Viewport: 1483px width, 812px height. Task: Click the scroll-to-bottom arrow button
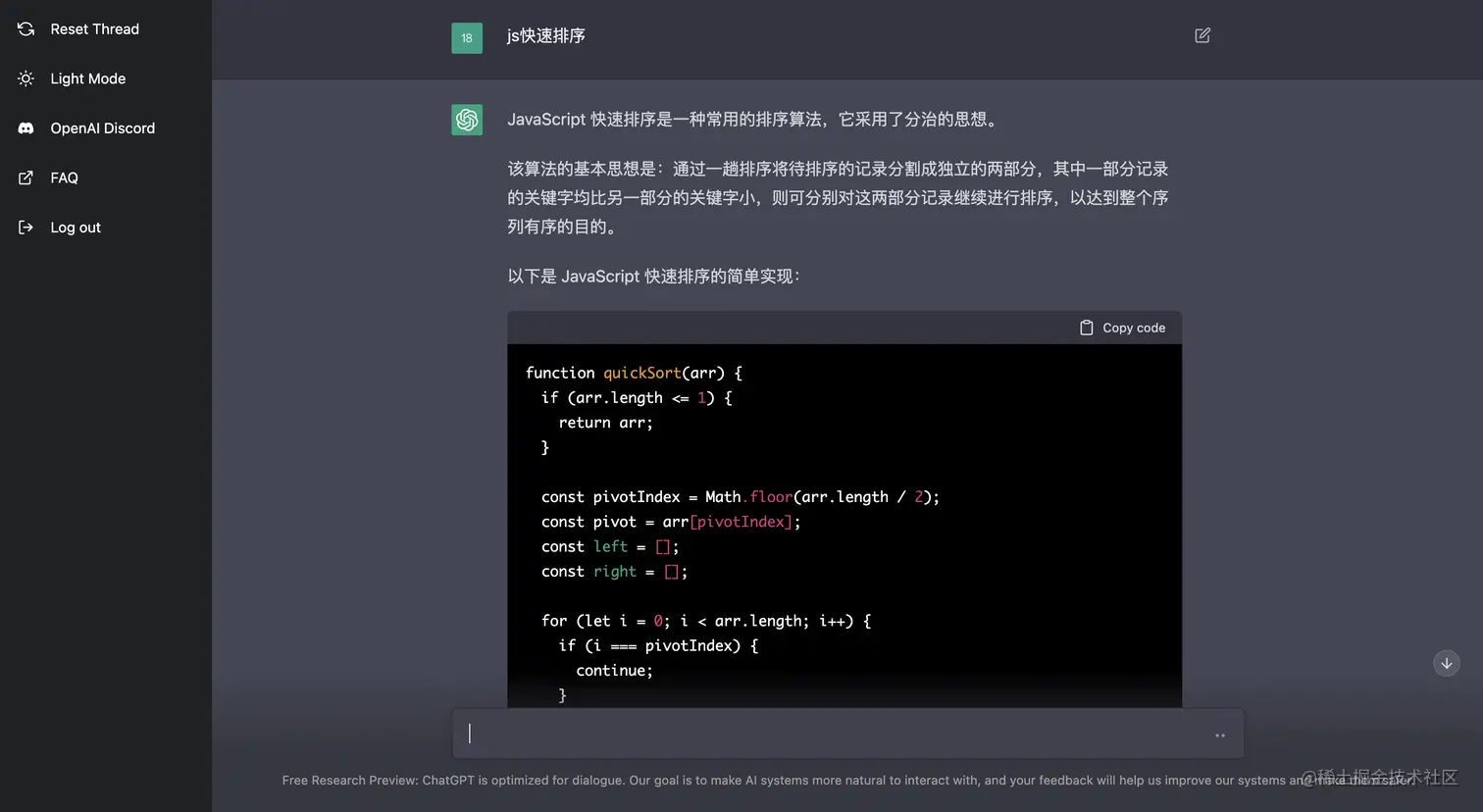pyautogui.click(x=1446, y=663)
